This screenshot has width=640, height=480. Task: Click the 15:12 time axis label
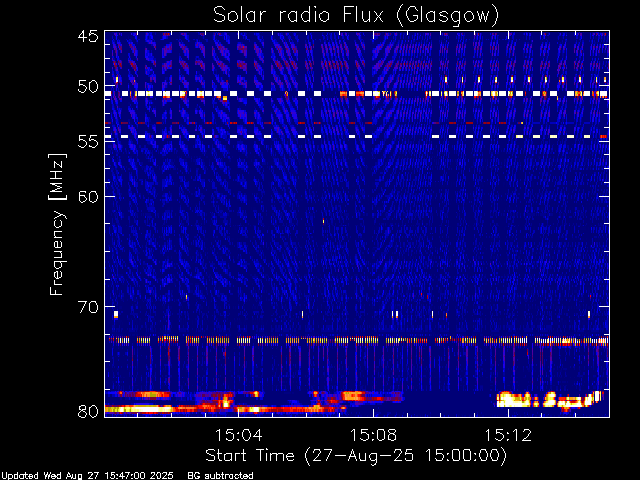pyautogui.click(x=508, y=435)
